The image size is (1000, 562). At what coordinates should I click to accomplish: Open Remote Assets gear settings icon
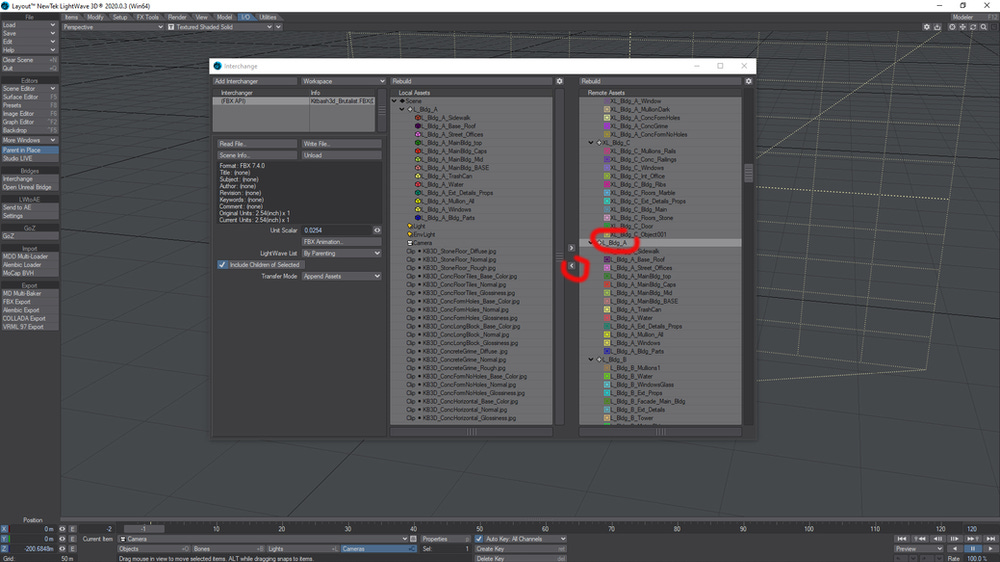tap(748, 81)
